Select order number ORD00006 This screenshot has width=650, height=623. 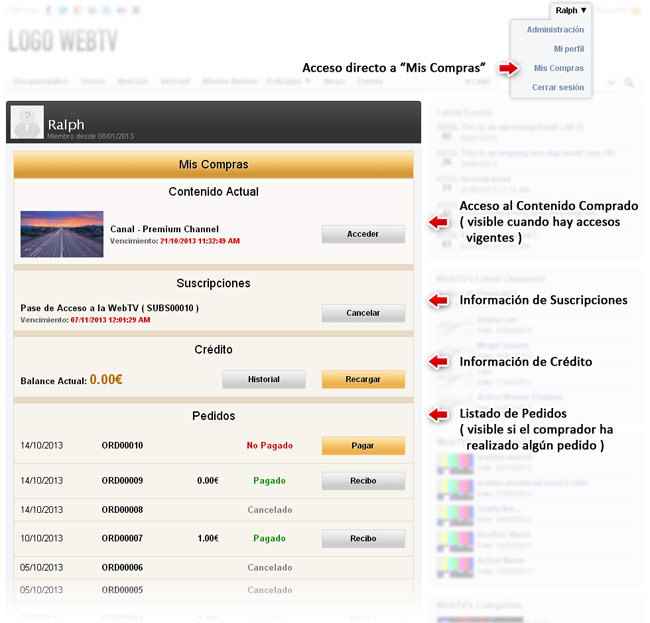(122, 567)
